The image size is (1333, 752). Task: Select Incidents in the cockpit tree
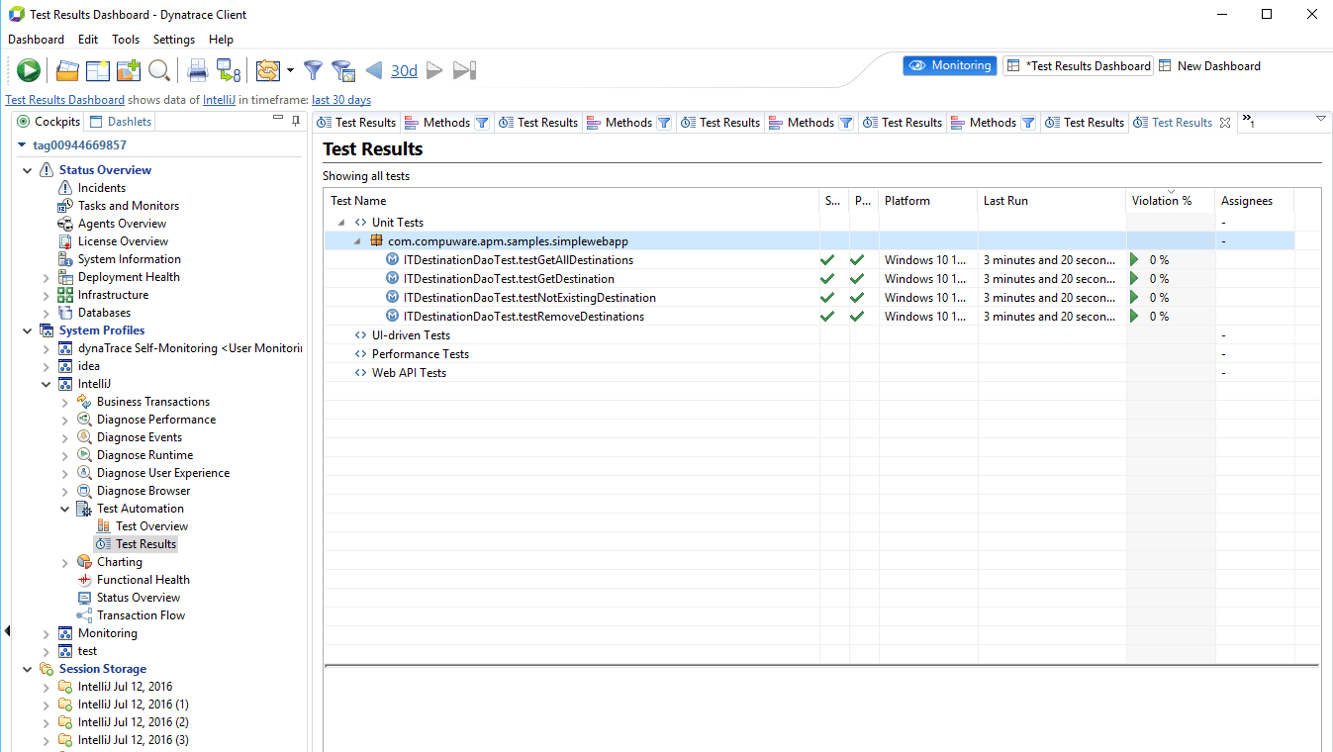click(101, 188)
